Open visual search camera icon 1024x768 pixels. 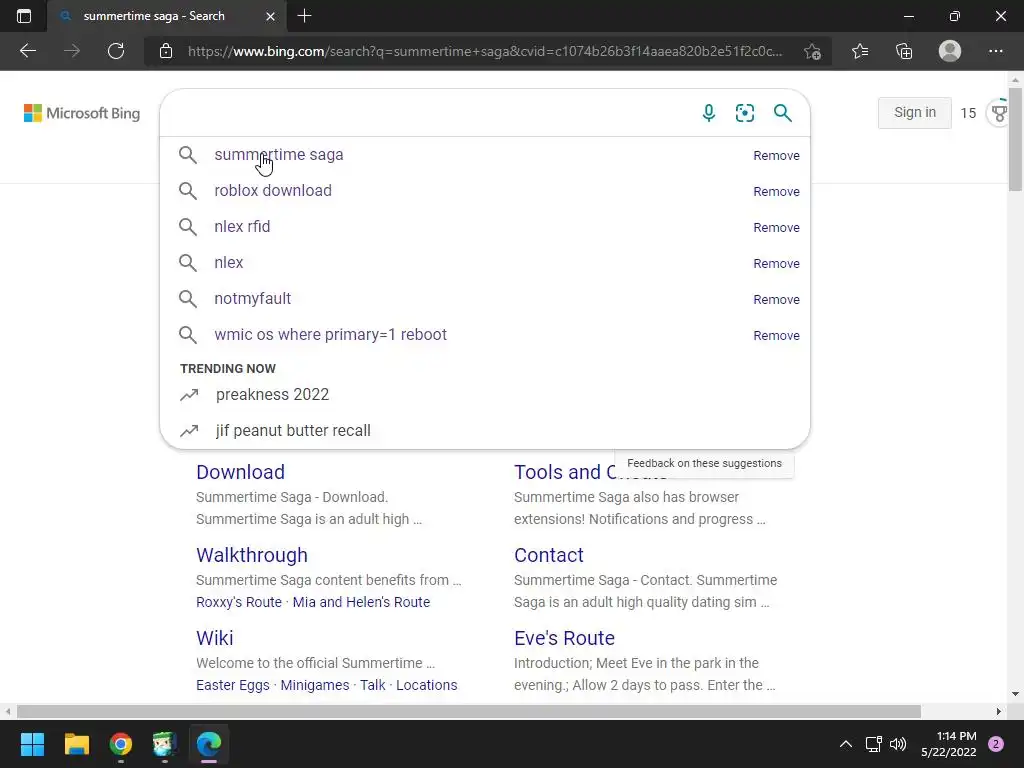click(x=744, y=113)
